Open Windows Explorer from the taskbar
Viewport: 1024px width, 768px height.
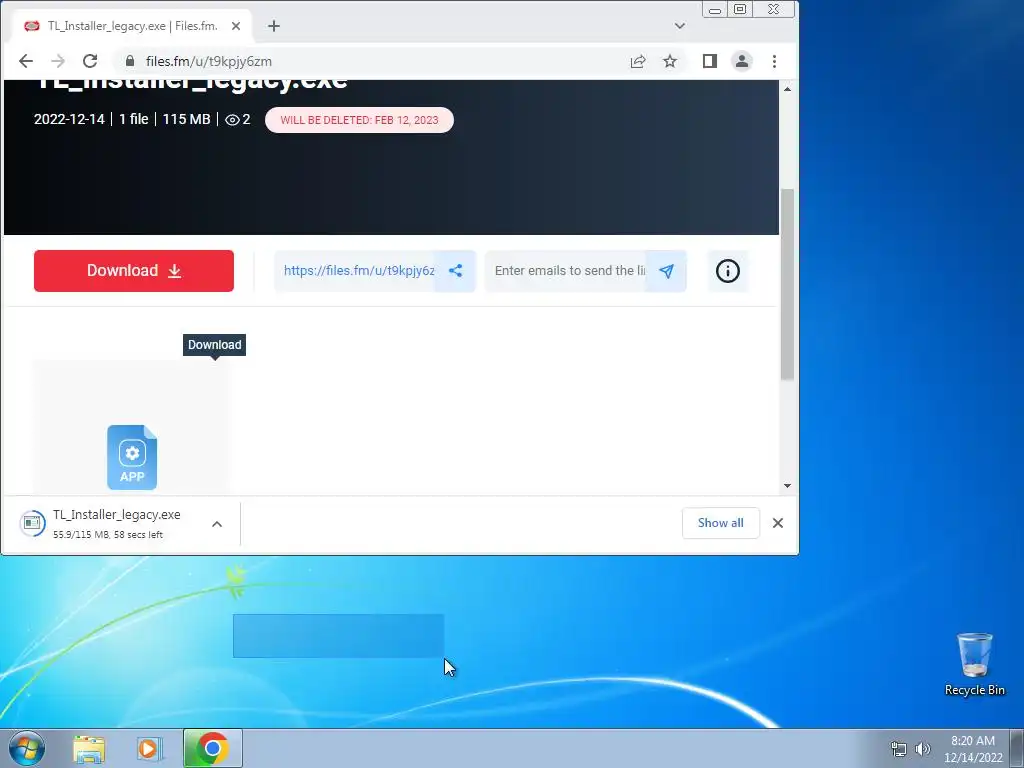point(89,749)
